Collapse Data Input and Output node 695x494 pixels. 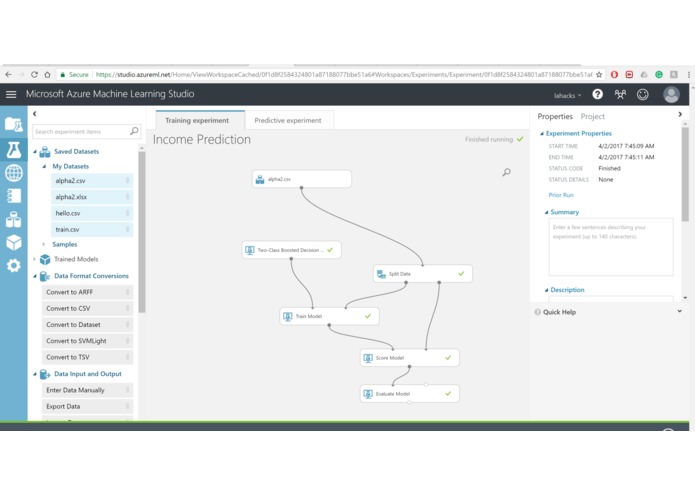[x=35, y=374]
